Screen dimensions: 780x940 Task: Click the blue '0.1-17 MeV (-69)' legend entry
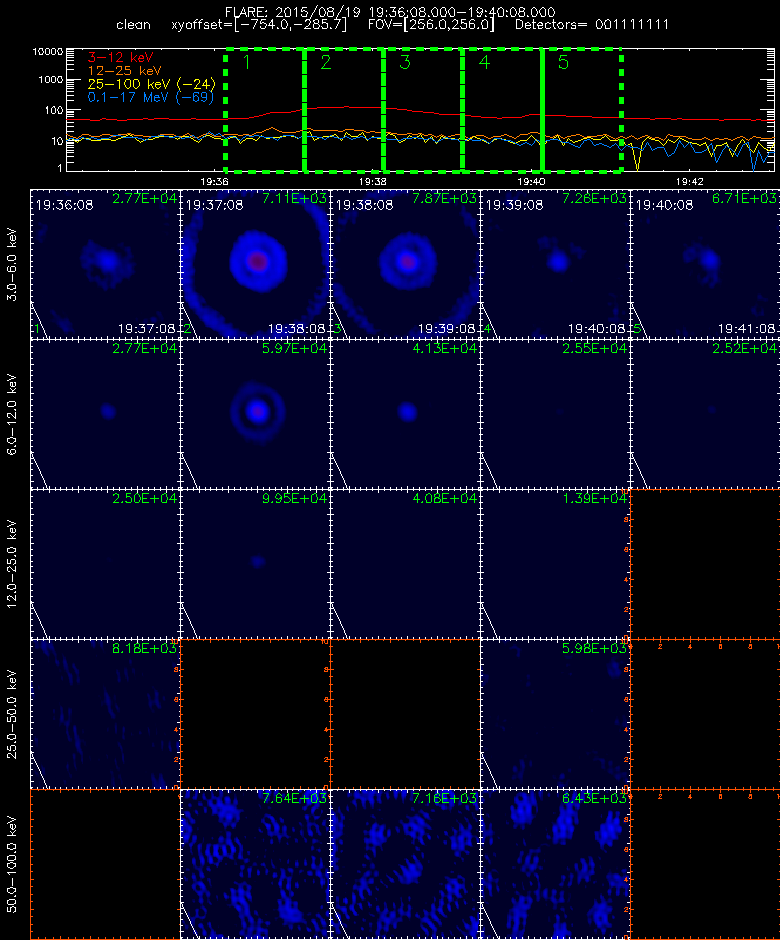pos(150,97)
